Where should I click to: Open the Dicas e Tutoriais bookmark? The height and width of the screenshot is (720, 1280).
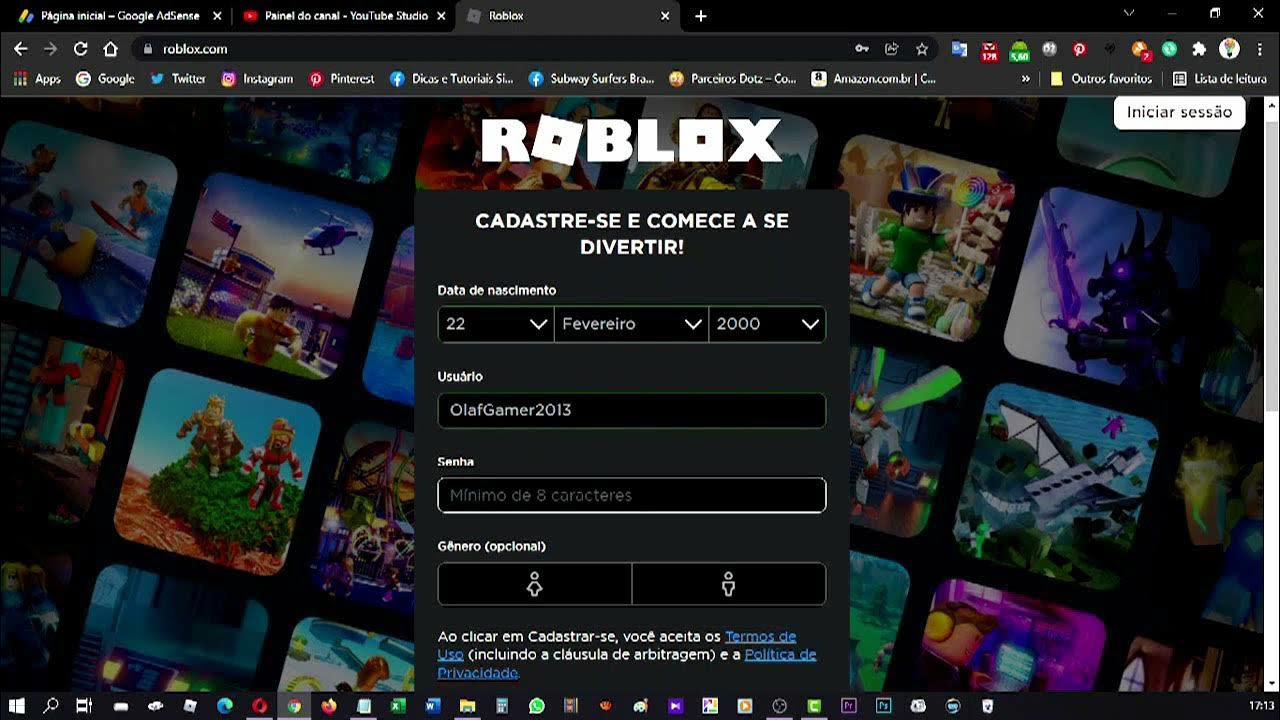[x=452, y=78]
